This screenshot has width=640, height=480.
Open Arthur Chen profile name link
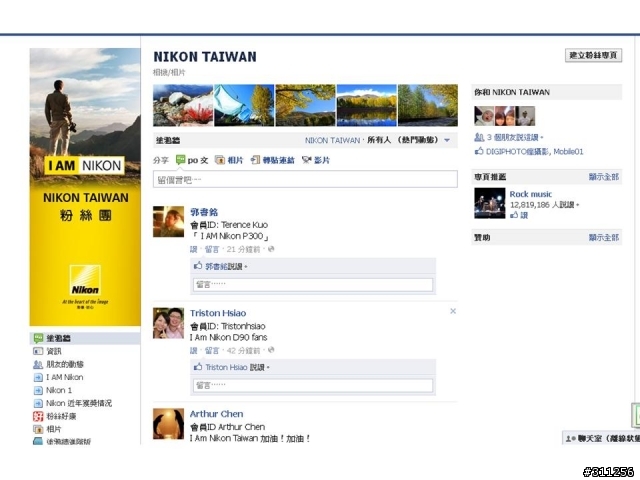(216, 414)
